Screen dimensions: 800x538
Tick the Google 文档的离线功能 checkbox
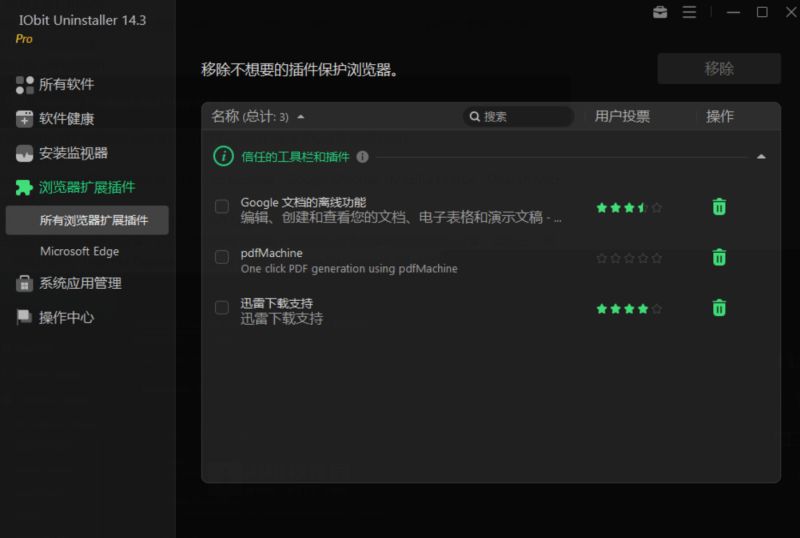[x=221, y=206]
